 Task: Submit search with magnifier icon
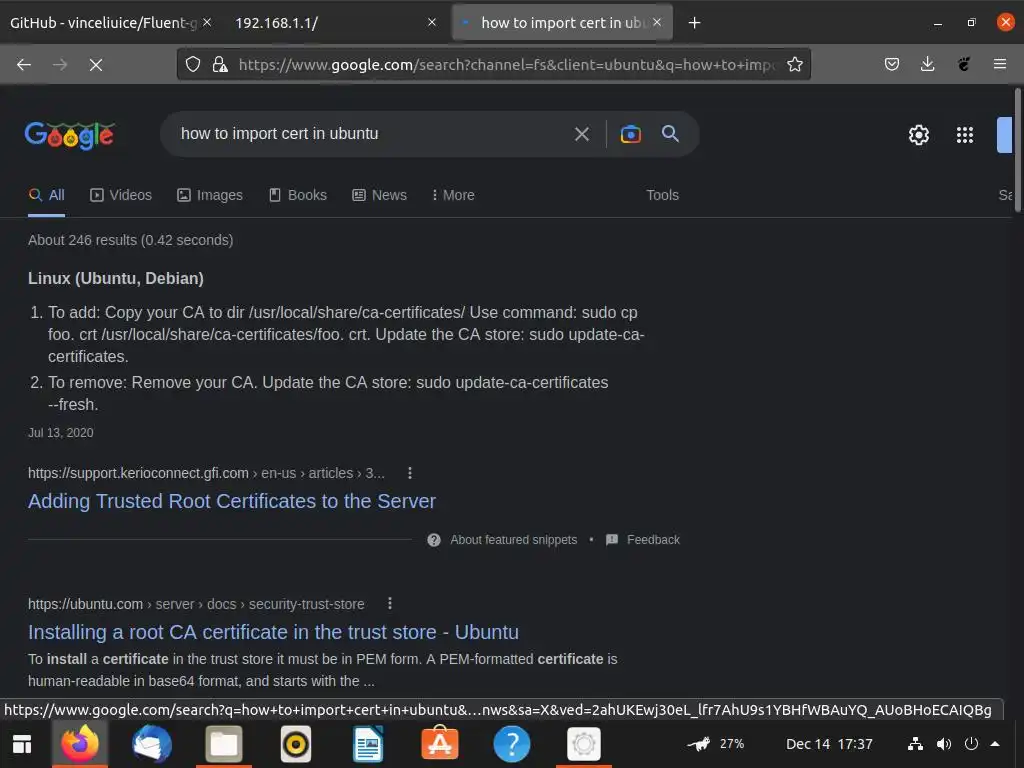(x=670, y=134)
